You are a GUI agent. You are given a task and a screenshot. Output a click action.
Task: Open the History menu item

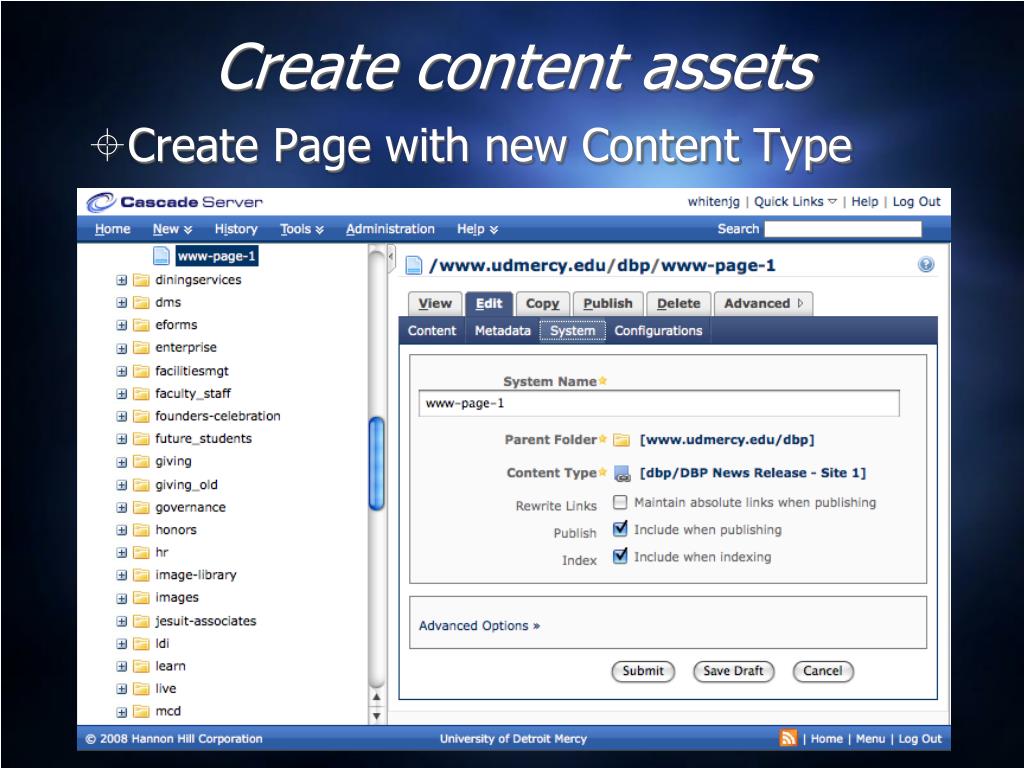click(x=236, y=229)
